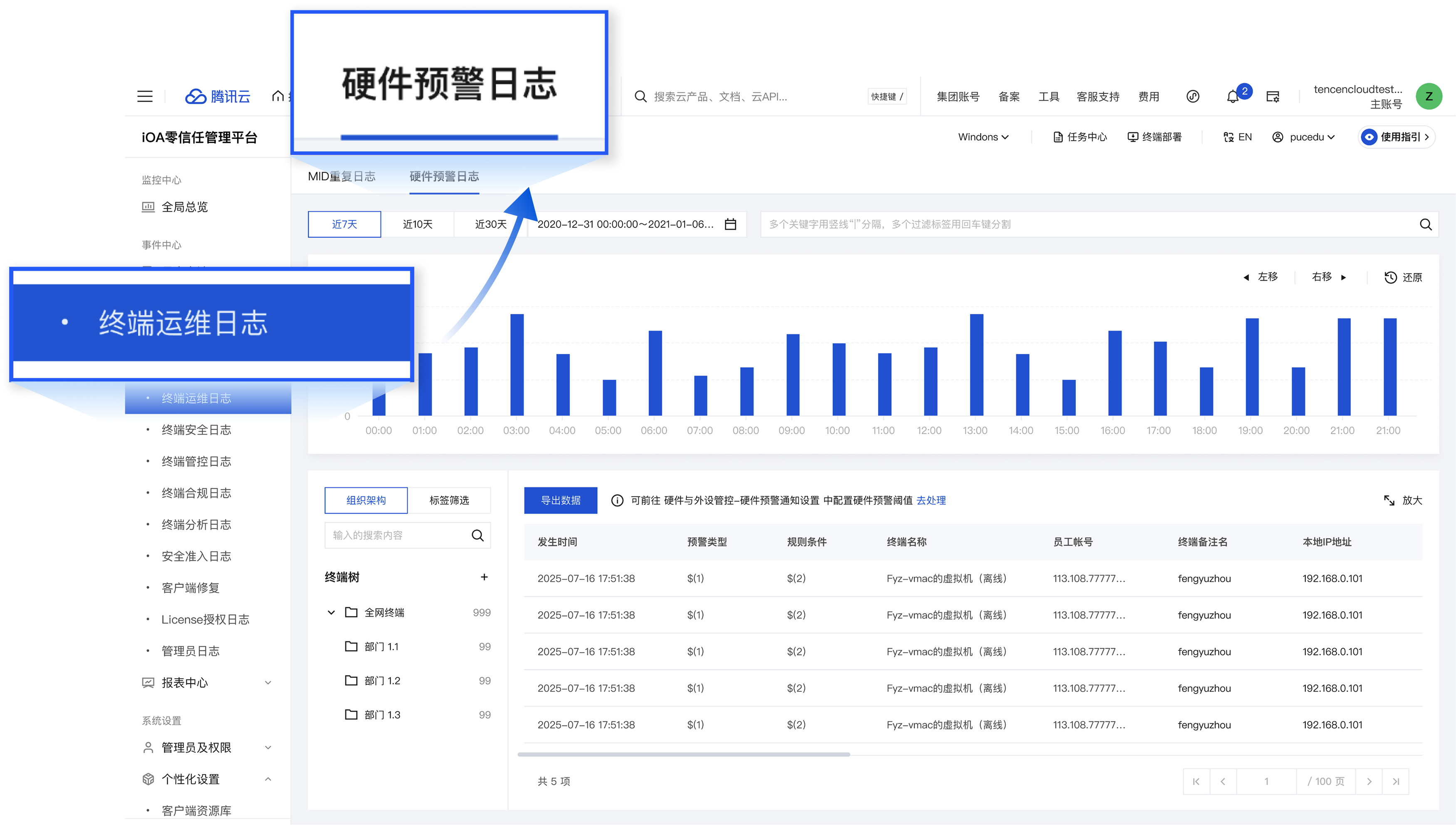Switch to 标签筛选 filter mode
The image size is (1456, 825).
(450, 500)
